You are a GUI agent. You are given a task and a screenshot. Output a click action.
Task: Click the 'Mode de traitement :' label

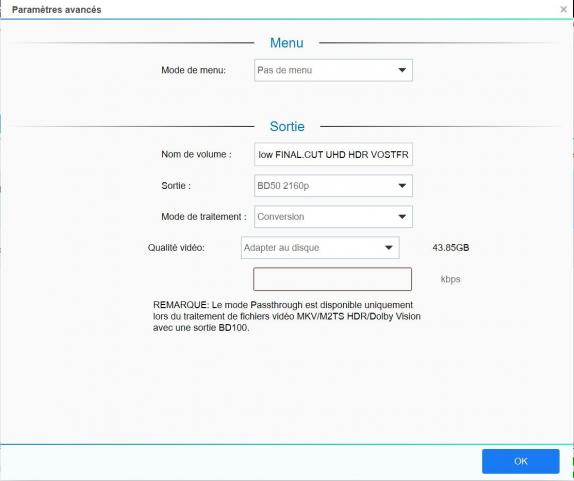click(x=204, y=217)
